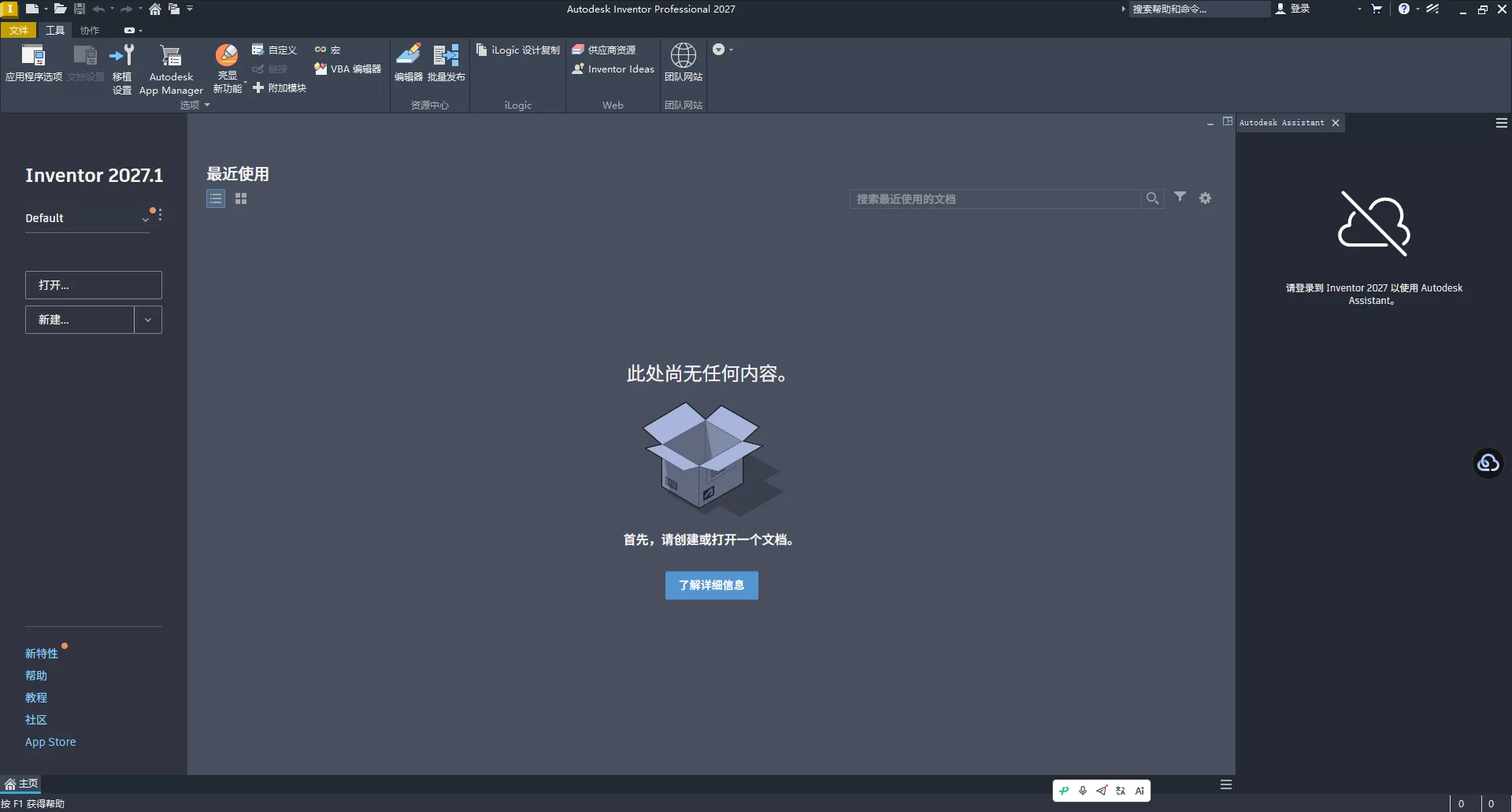1512x812 pixels.
Task: Open Content Center 编辑器
Action: click(409, 63)
